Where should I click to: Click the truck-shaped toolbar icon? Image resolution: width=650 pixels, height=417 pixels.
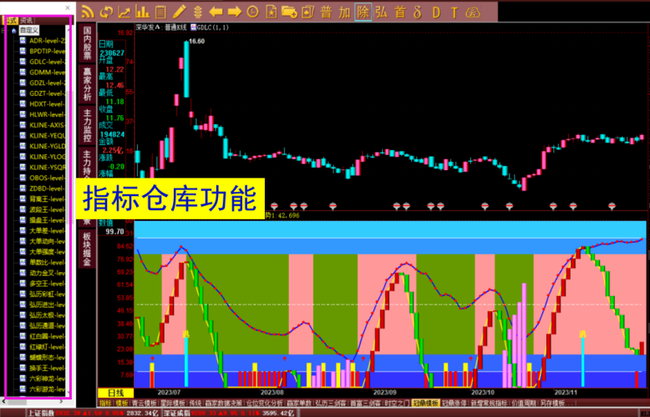[289, 12]
